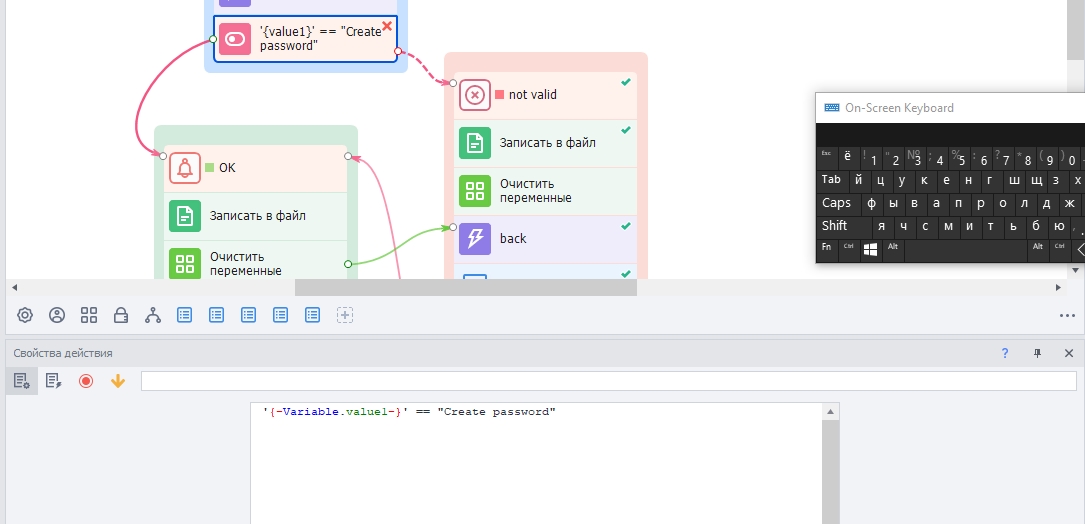Open the gear settings icon in the bottom toolbar

coord(25,316)
